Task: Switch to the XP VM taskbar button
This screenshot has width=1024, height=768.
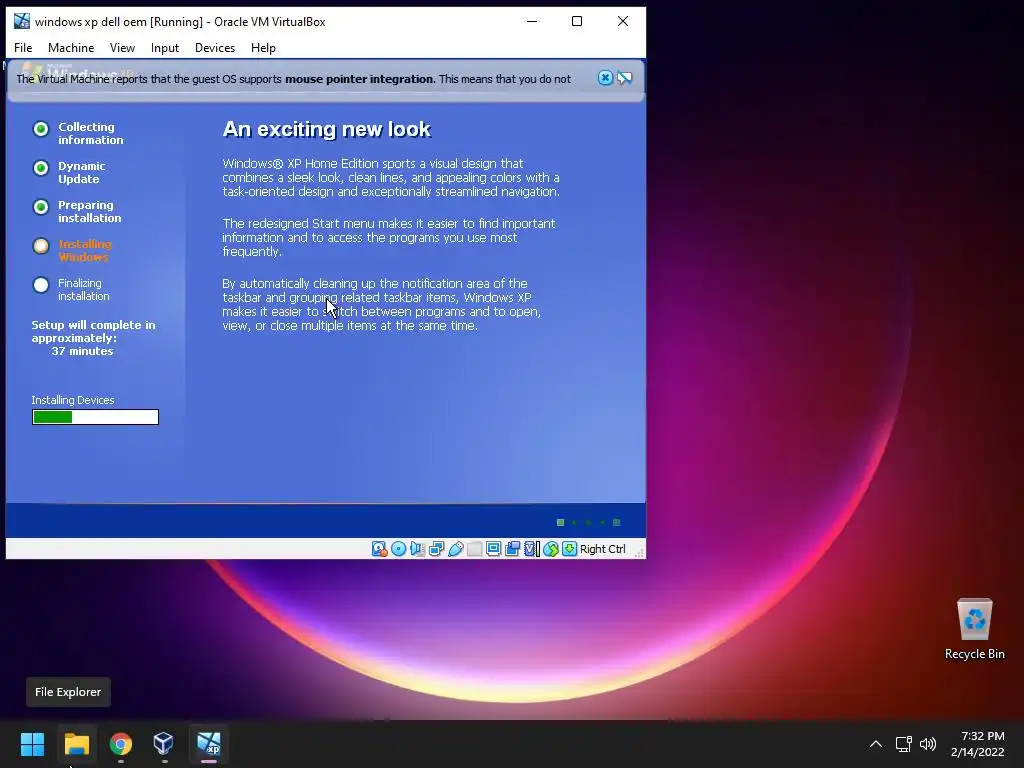Action: 209,744
